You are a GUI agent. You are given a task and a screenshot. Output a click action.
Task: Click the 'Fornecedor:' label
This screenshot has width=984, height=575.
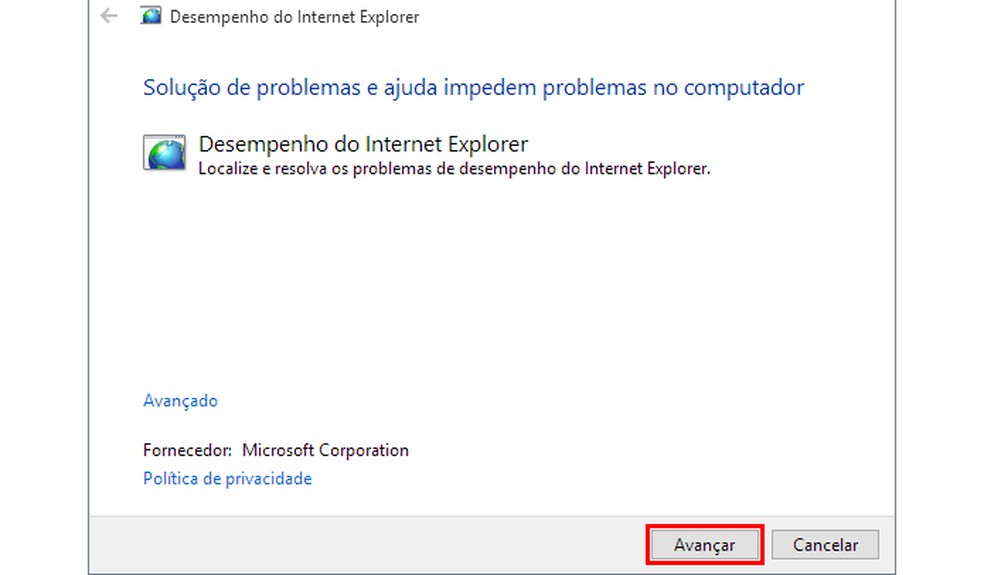pyautogui.click(x=188, y=451)
